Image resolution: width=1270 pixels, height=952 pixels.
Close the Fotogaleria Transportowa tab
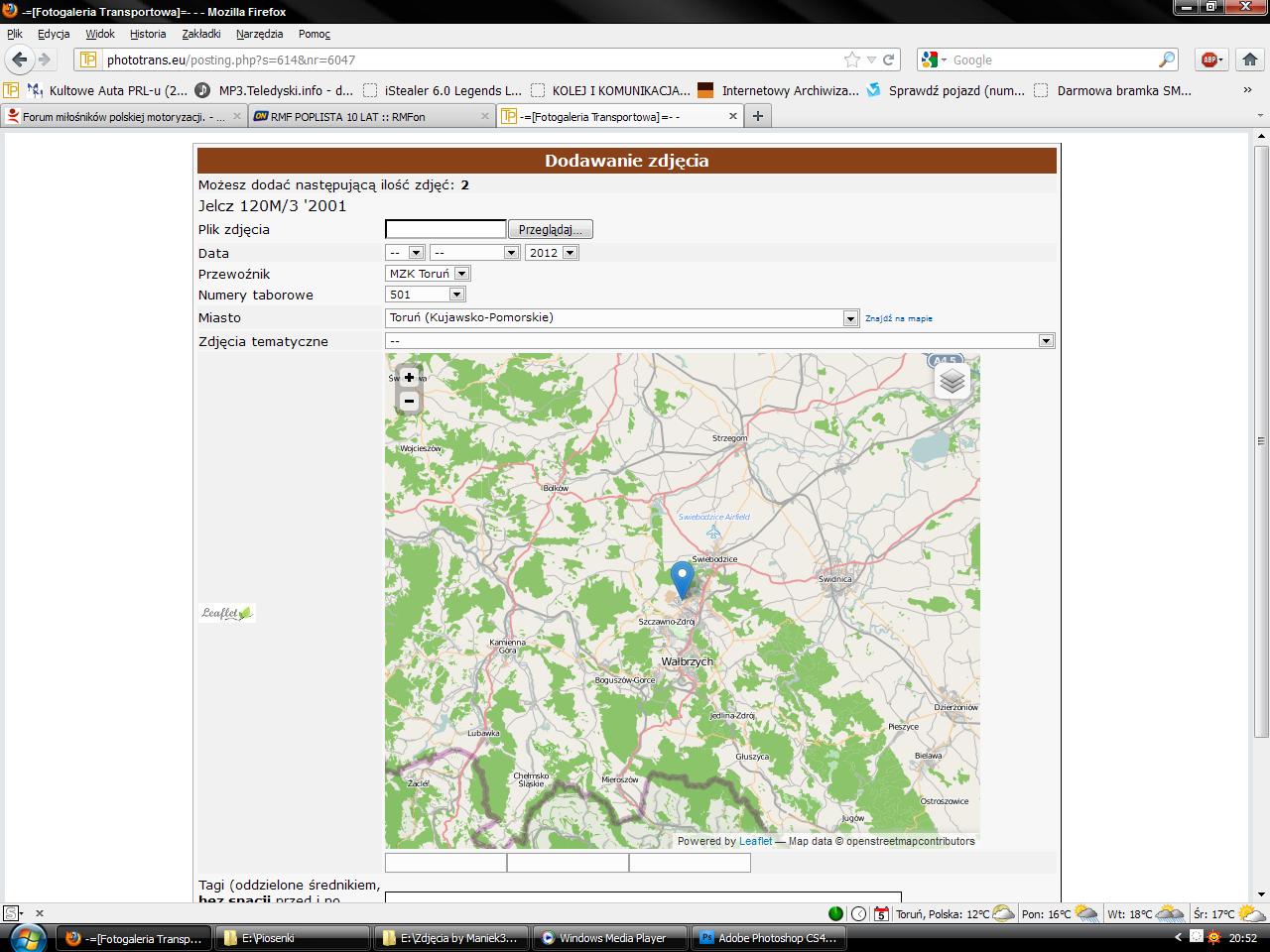pyautogui.click(x=733, y=116)
